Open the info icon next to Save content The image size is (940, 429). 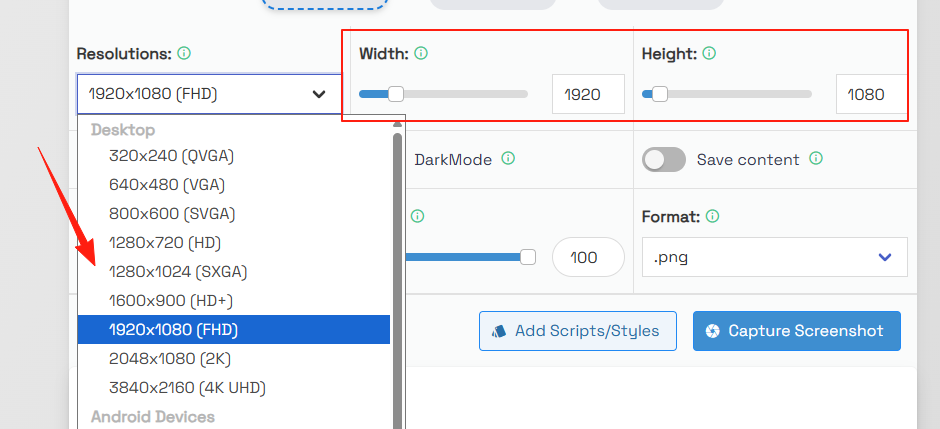[x=816, y=159]
